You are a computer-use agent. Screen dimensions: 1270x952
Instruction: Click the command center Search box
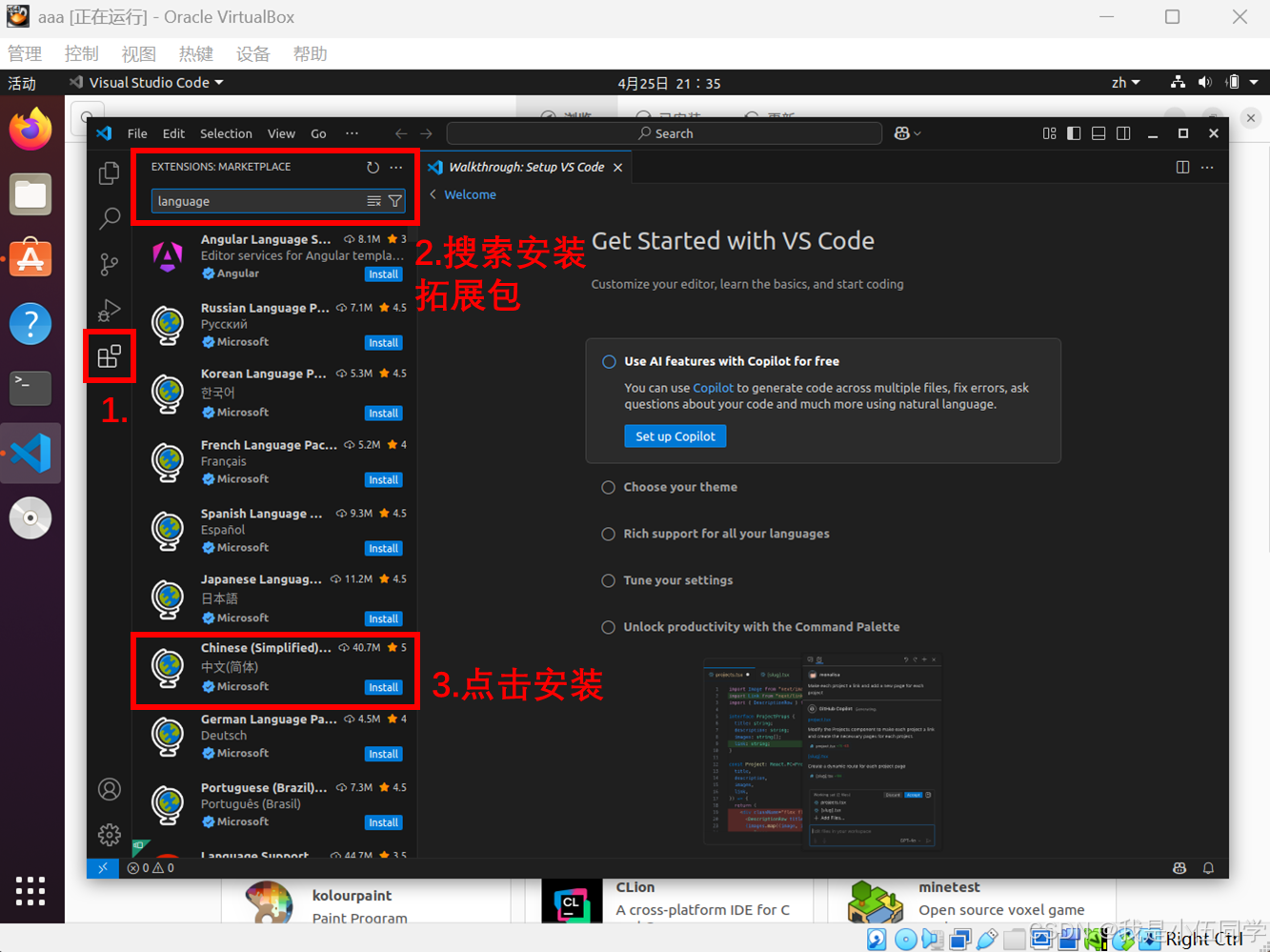[x=664, y=133]
